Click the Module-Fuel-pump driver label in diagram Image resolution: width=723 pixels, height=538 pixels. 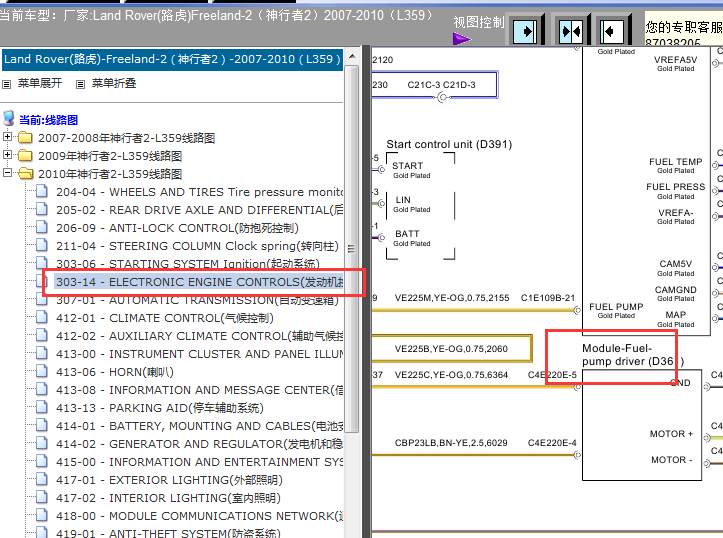click(632, 355)
